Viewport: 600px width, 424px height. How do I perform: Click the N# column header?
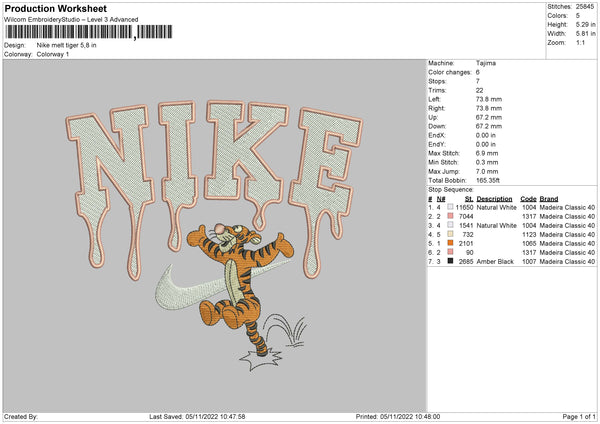pyautogui.click(x=441, y=199)
